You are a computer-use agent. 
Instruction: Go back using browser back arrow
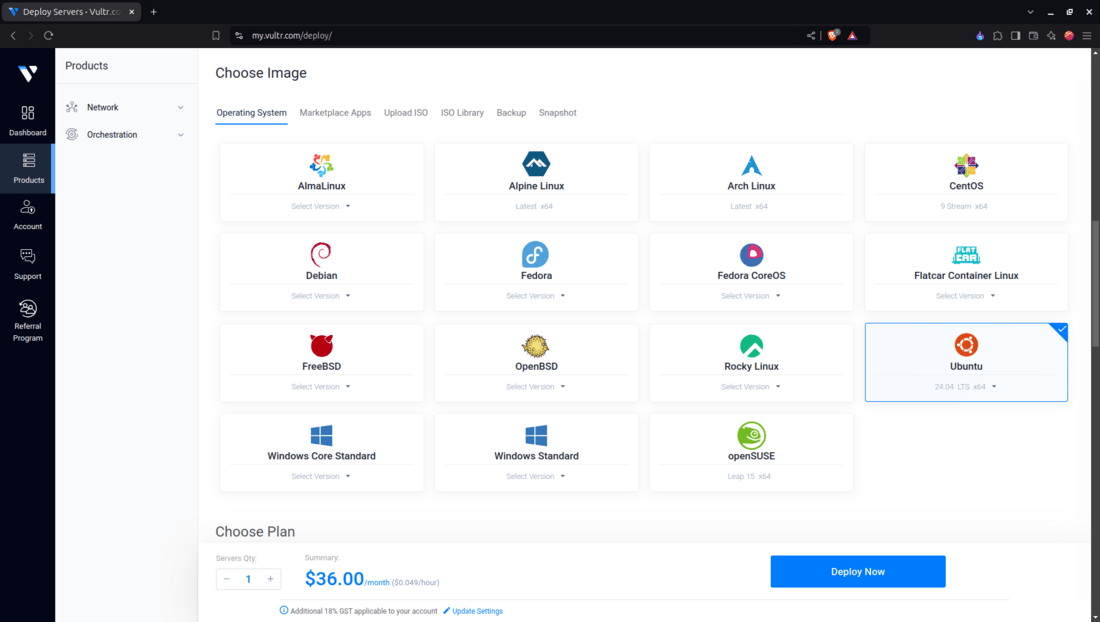[x=13, y=35]
